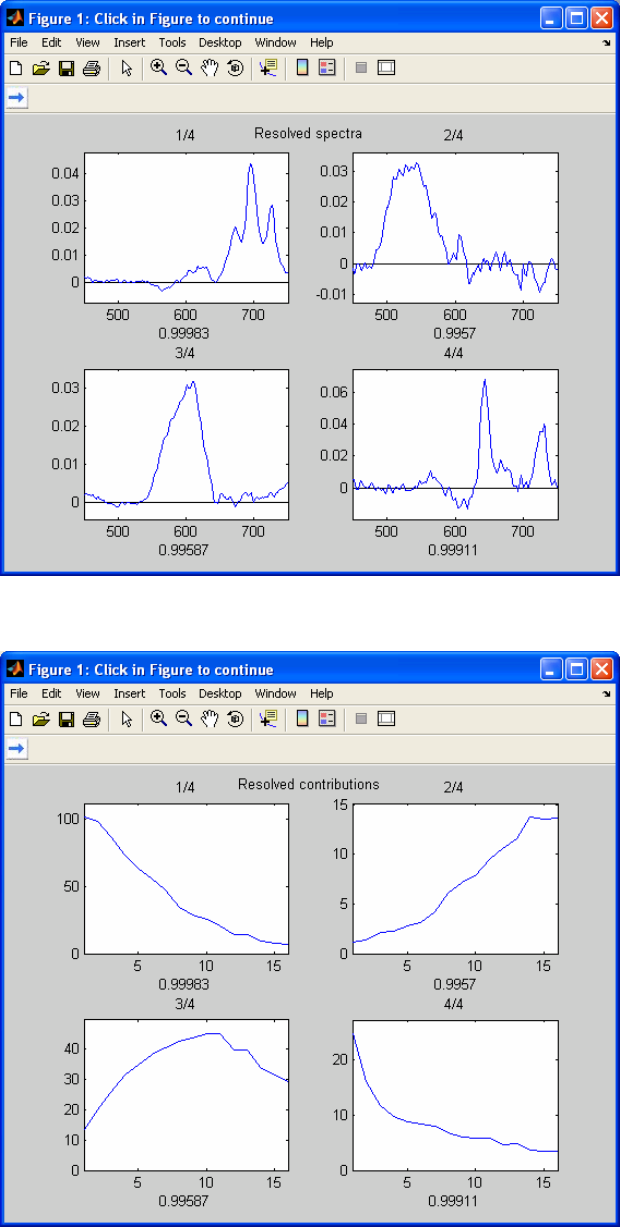Select Edit Plot arrow in Resolved contributions window

point(126,719)
